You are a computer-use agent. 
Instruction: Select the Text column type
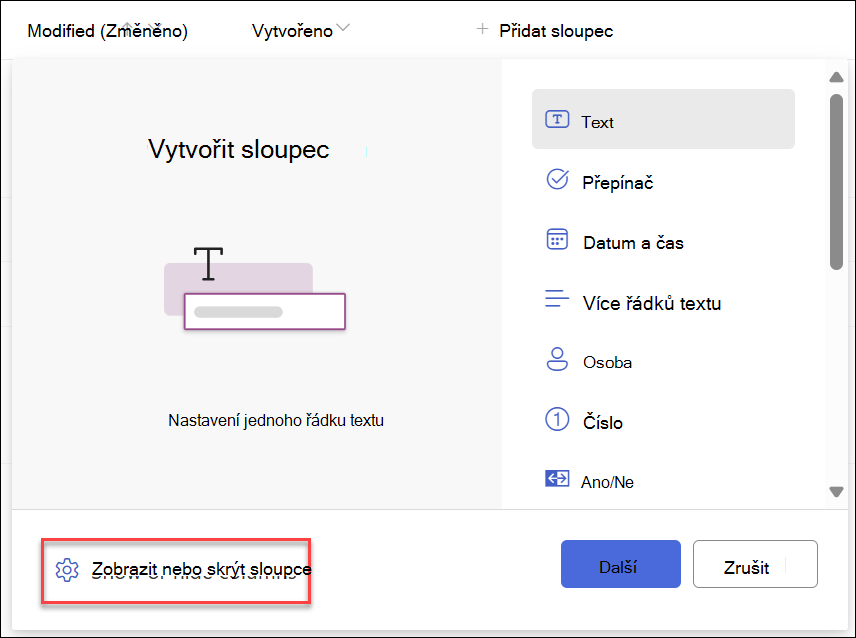tap(663, 119)
